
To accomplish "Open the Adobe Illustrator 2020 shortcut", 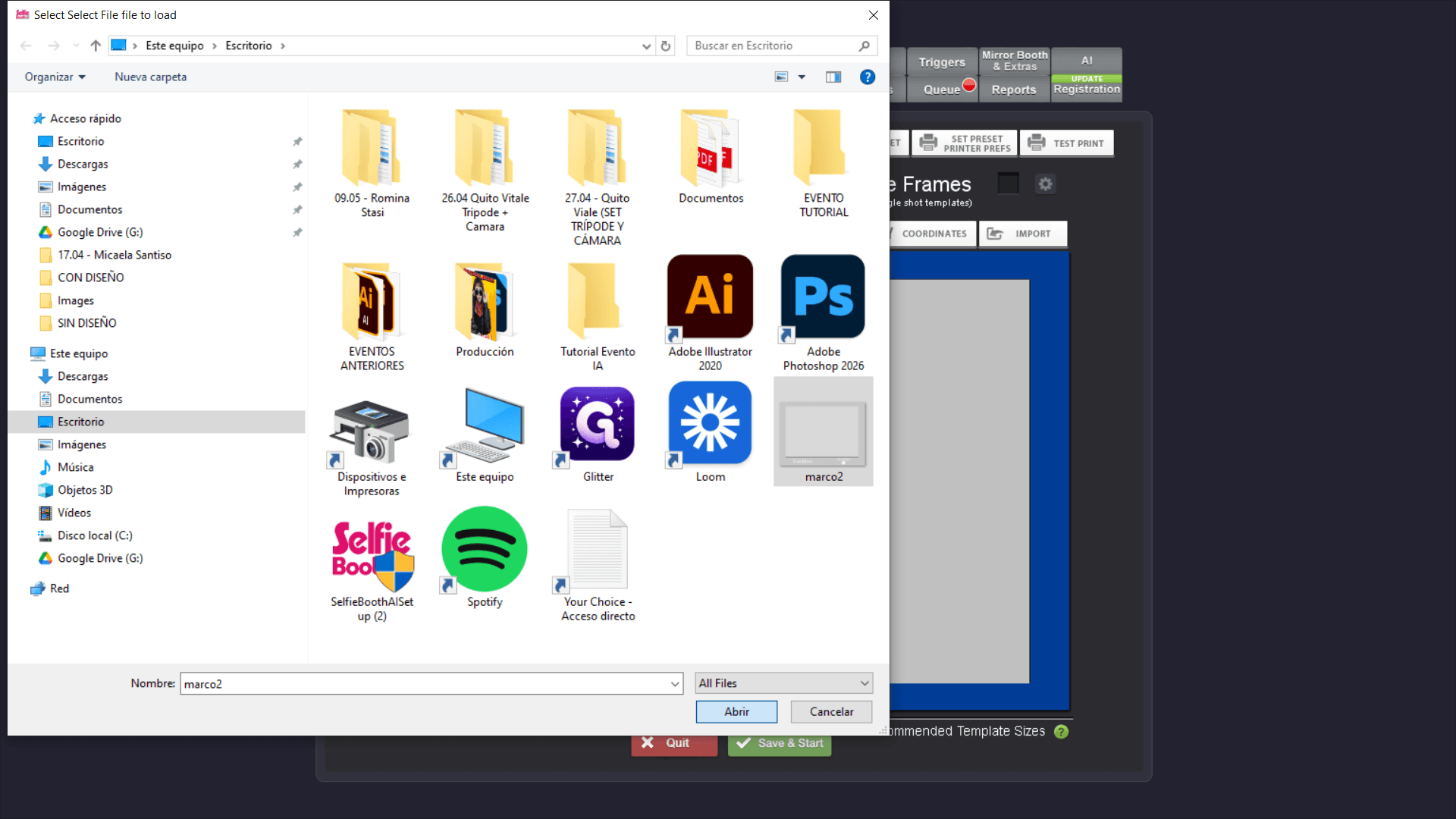I will 710,313.
